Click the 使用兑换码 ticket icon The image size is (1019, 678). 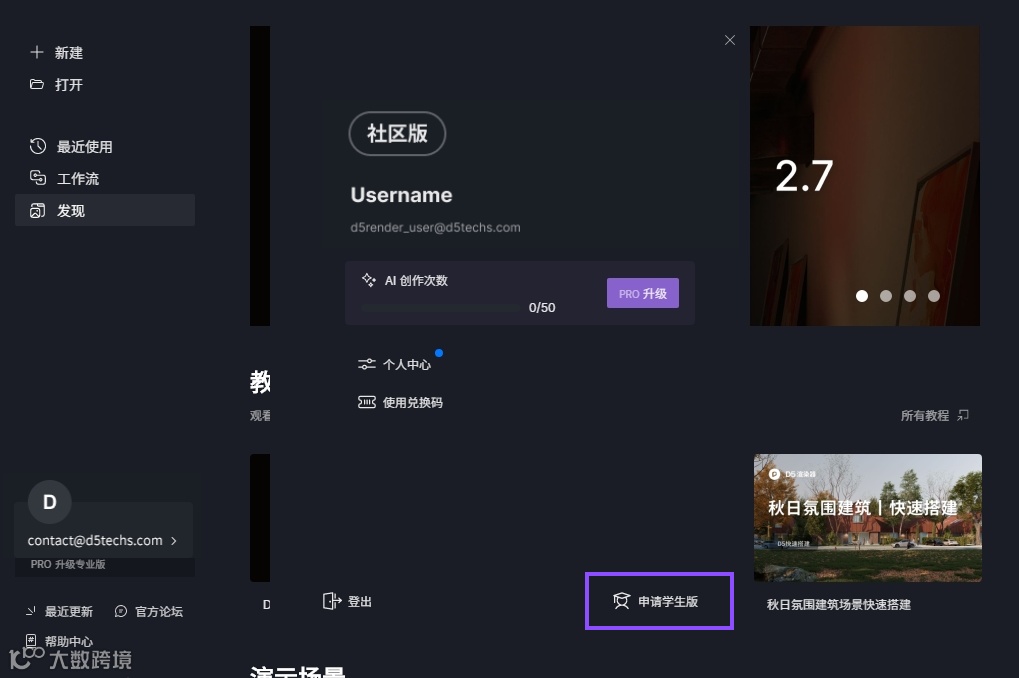point(367,402)
